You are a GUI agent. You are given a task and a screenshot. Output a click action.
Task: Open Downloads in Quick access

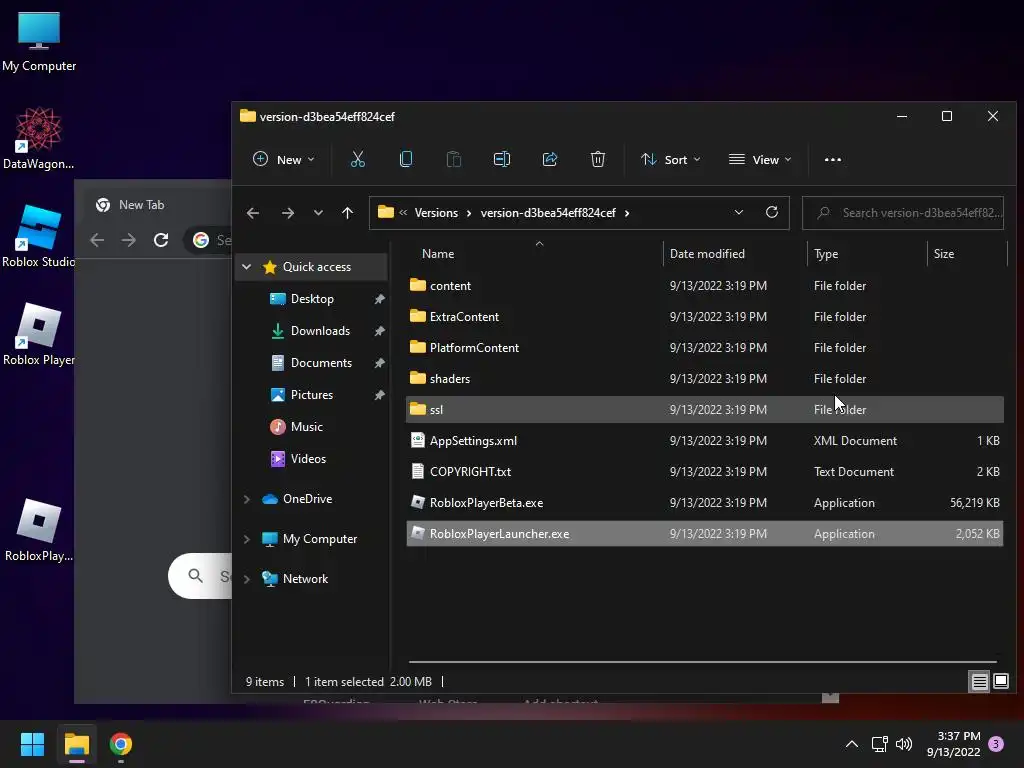[x=320, y=330]
